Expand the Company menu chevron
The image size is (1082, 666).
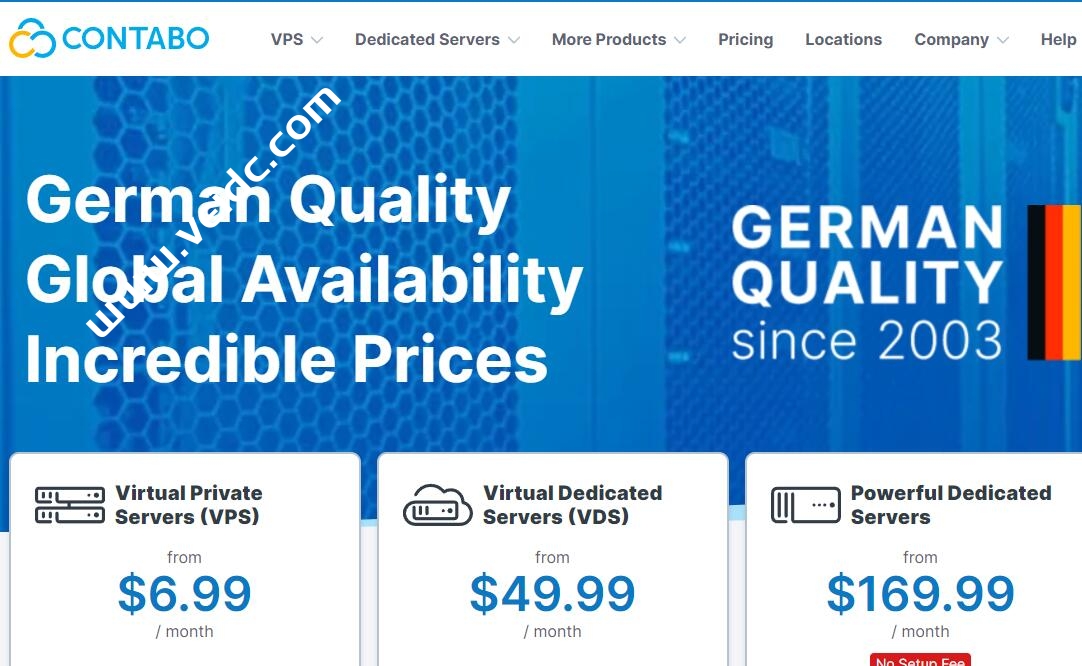click(x=1003, y=40)
